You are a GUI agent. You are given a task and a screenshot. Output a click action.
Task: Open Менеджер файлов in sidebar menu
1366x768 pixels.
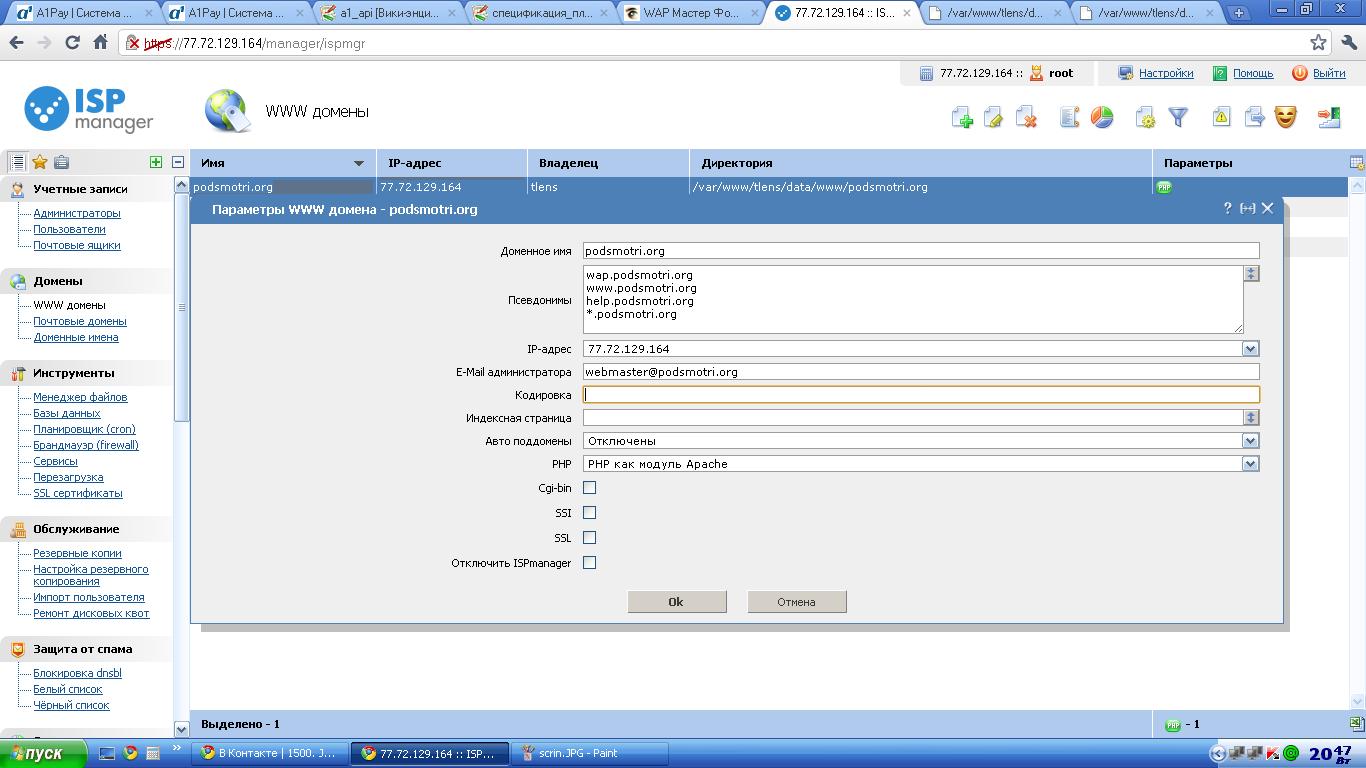[x=80, y=397]
